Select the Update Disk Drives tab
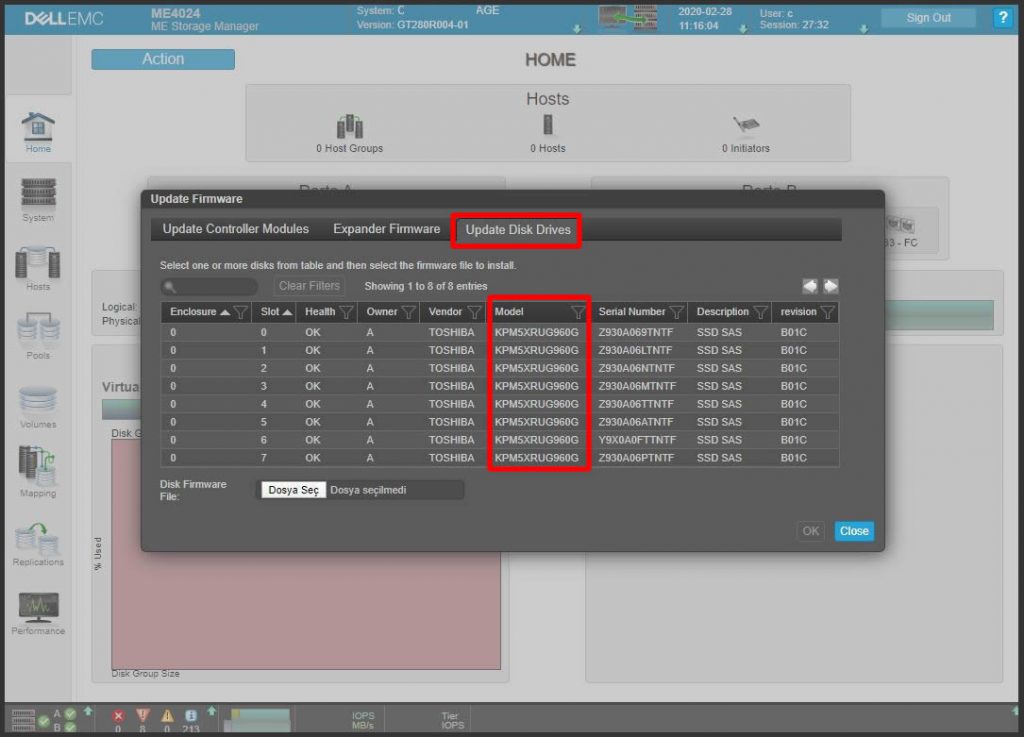1024x737 pixels. tap(517, 230)
